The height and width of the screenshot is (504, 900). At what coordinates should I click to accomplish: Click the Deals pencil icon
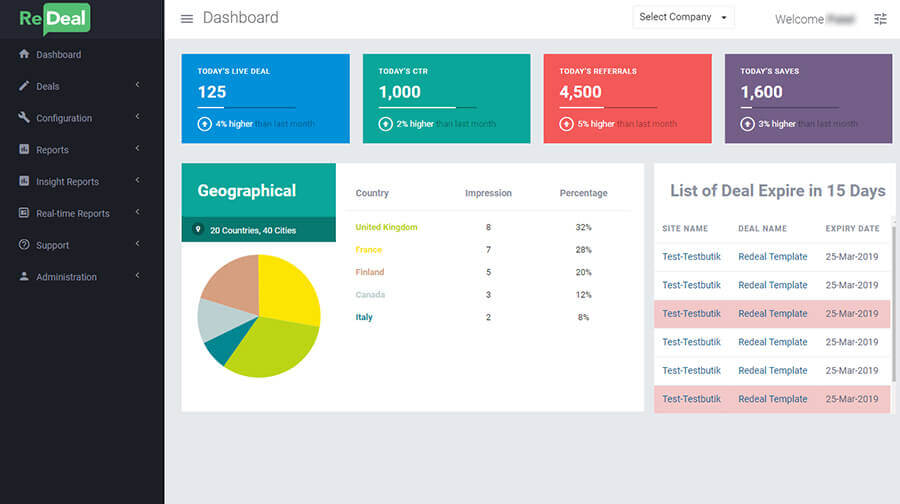click(x=24, y=86)
